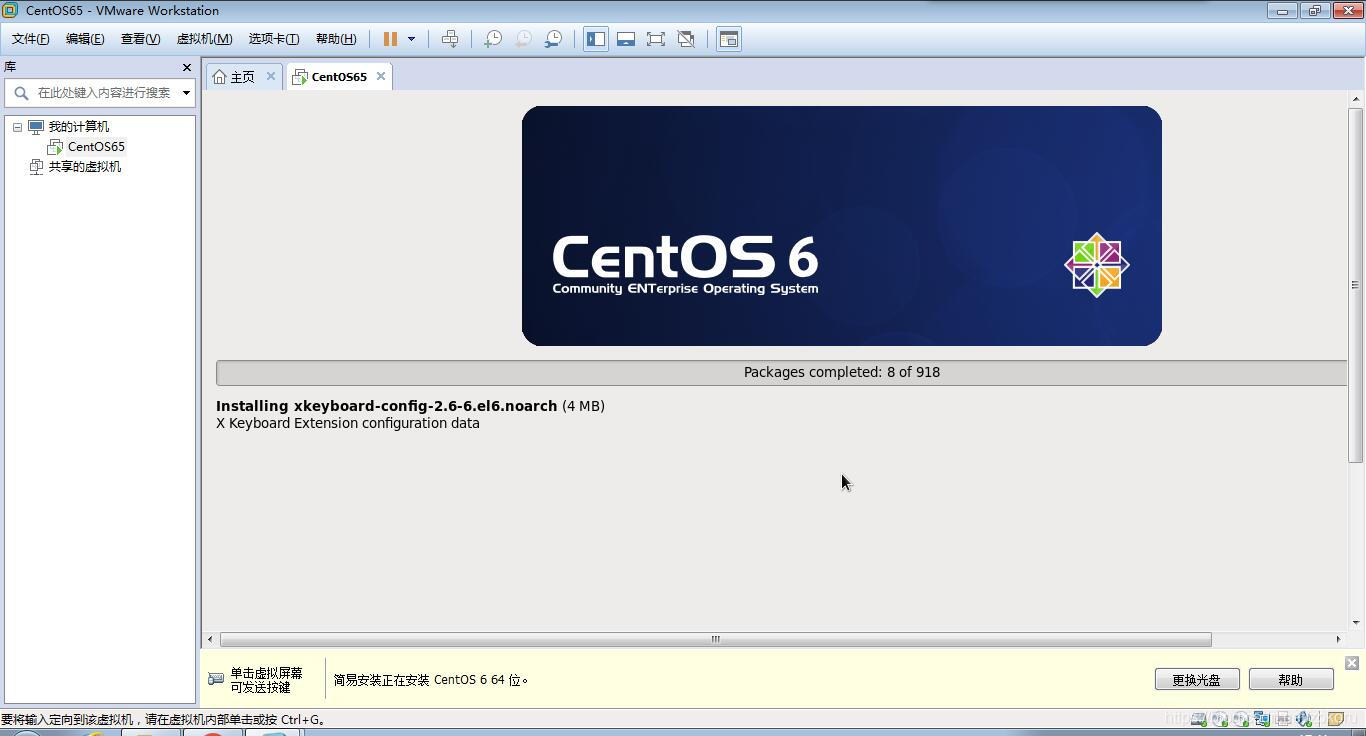The height and width of the screenshot is (736, 1366).
Task: Select 我的计算机 in the library tree
Action: (x=79, y=127)
